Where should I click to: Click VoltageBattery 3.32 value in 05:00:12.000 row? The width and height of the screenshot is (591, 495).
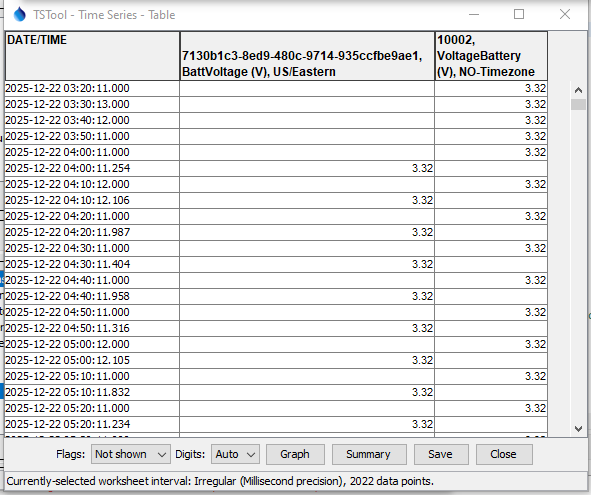(491, 345)
